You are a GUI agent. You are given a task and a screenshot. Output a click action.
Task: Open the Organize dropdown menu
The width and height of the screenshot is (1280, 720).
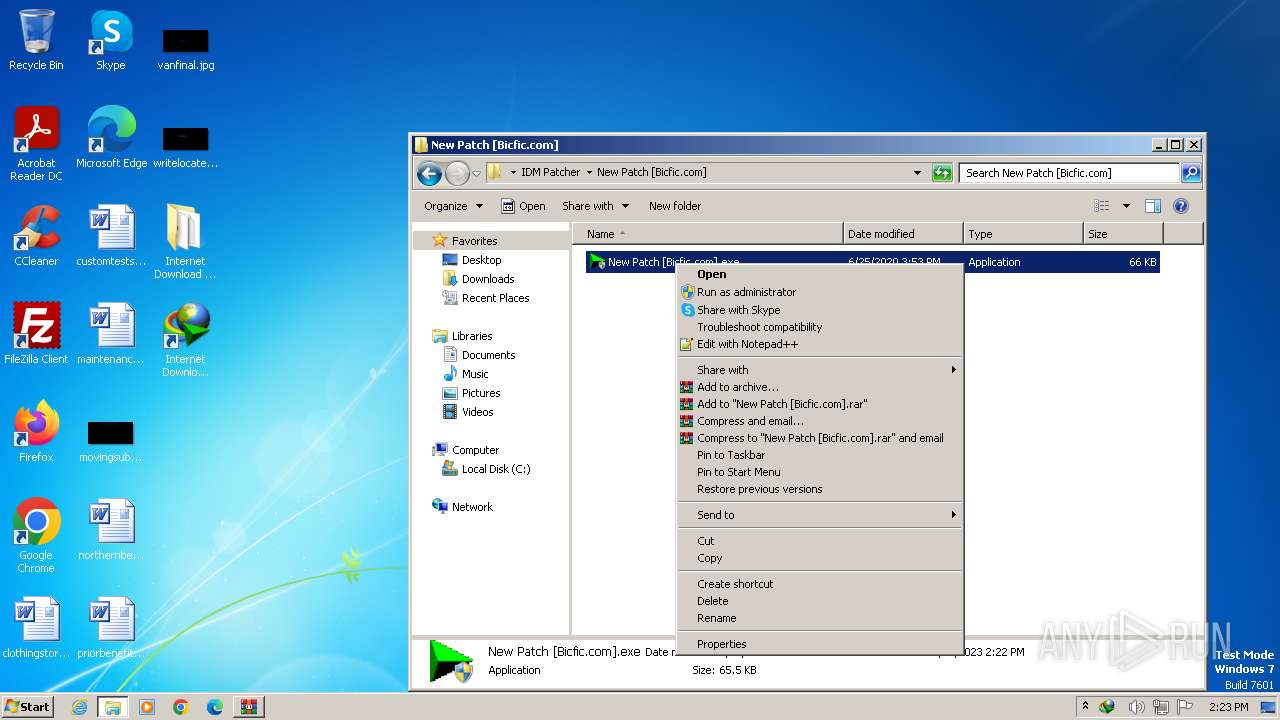coord(453,206)
